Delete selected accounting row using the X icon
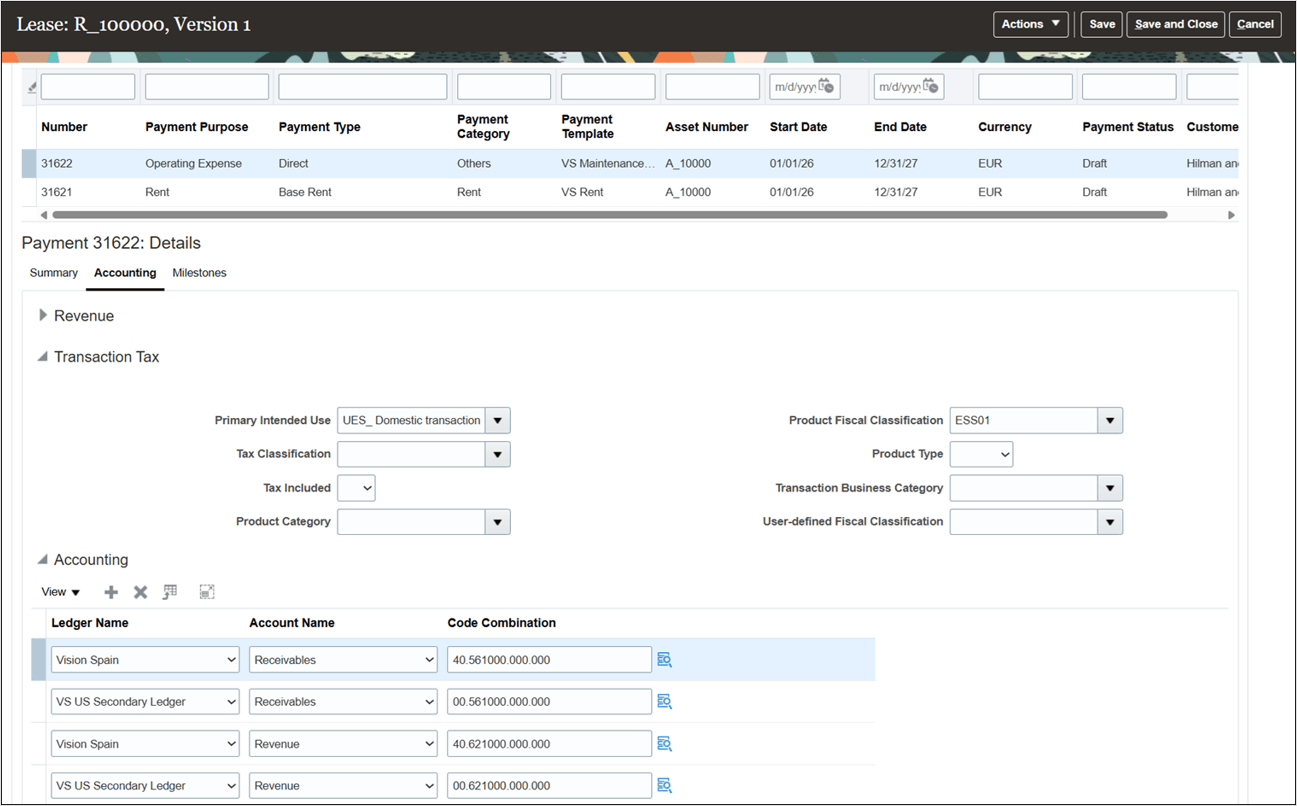The height and width of the screenshot is (806, 1297). coord(139,591)
